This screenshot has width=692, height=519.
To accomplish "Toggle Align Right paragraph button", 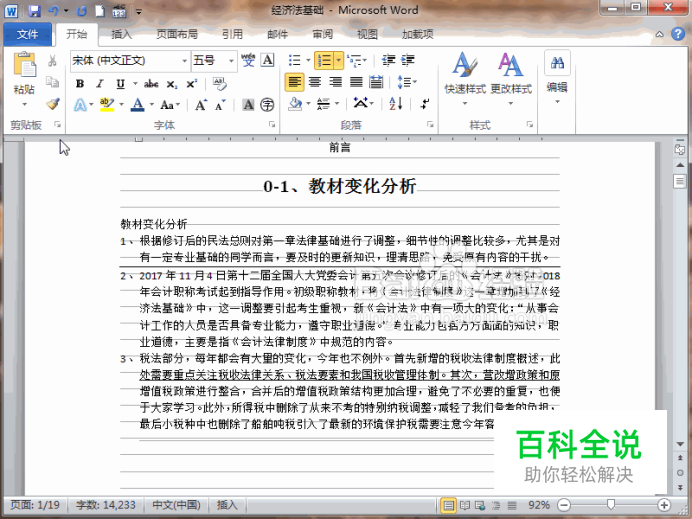I will pos(335,82).
